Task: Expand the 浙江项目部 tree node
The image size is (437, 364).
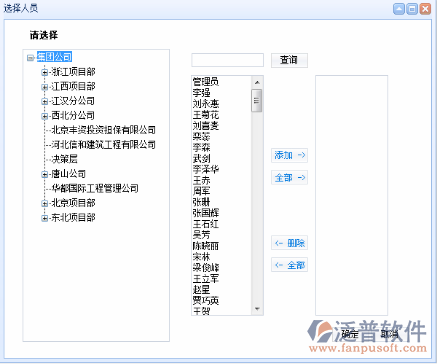Action: click(x=44, y=72)
